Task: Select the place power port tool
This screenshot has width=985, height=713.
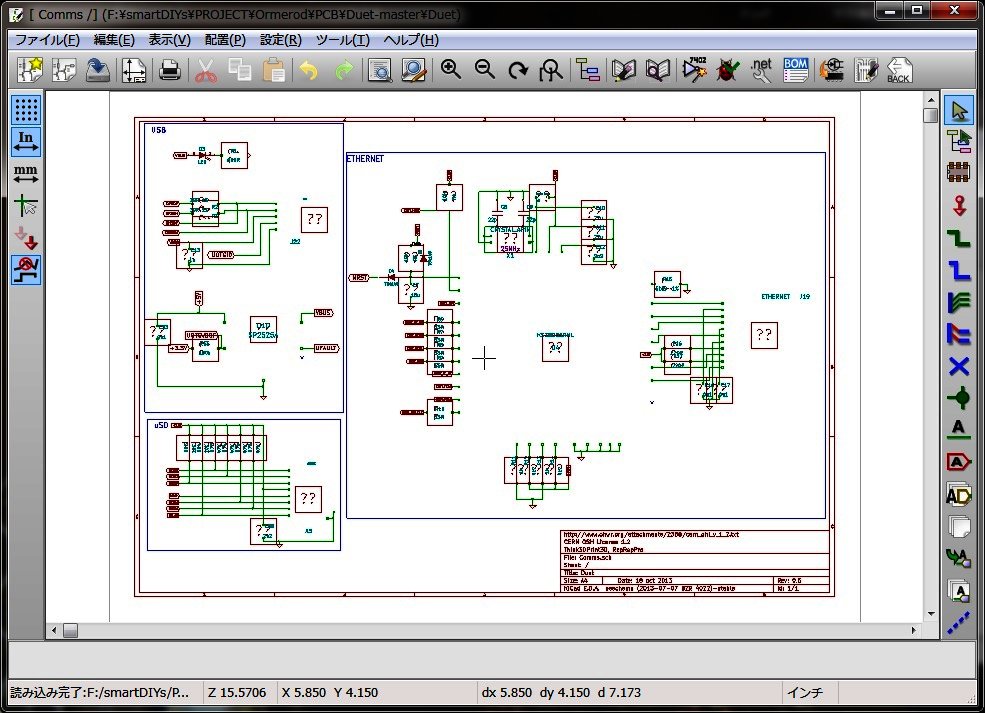Action: point(959,205)
